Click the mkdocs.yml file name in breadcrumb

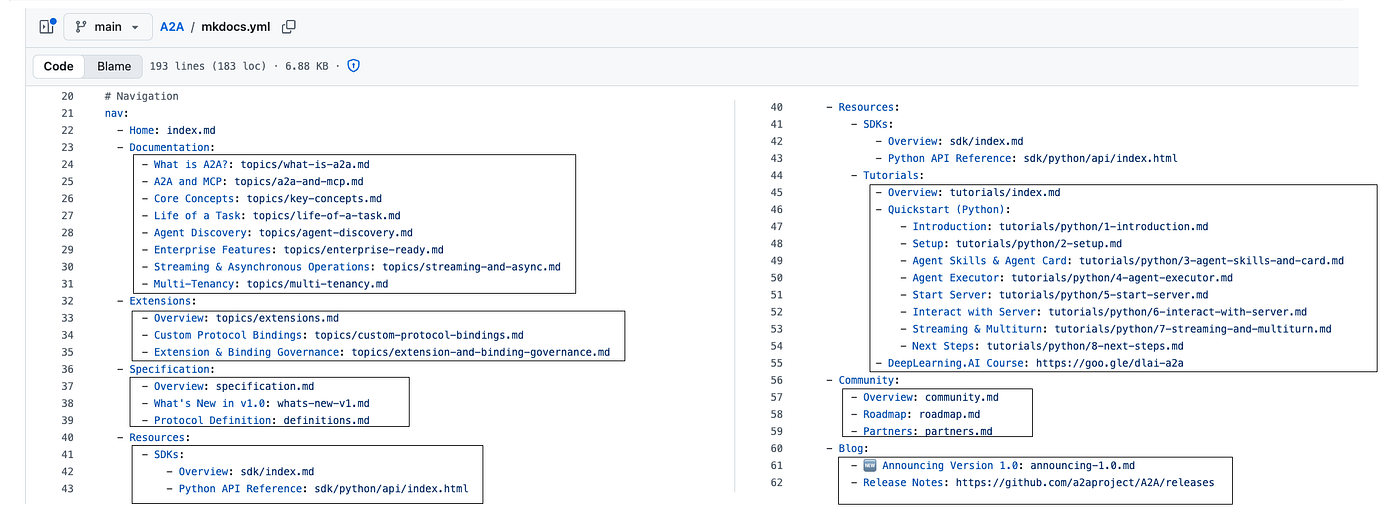(x=236, y=27)
